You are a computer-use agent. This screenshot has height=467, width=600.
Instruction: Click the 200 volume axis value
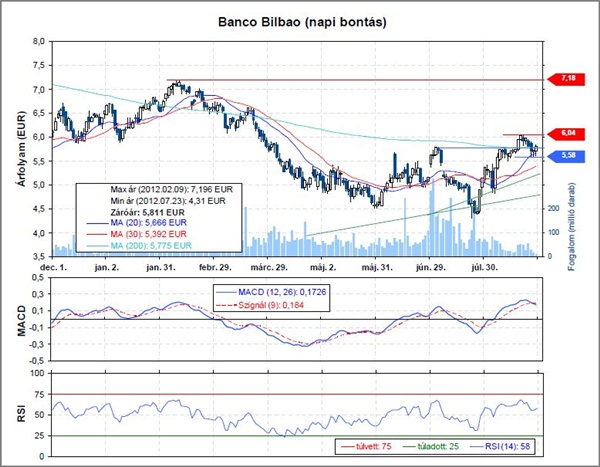[x=553, y=209]
